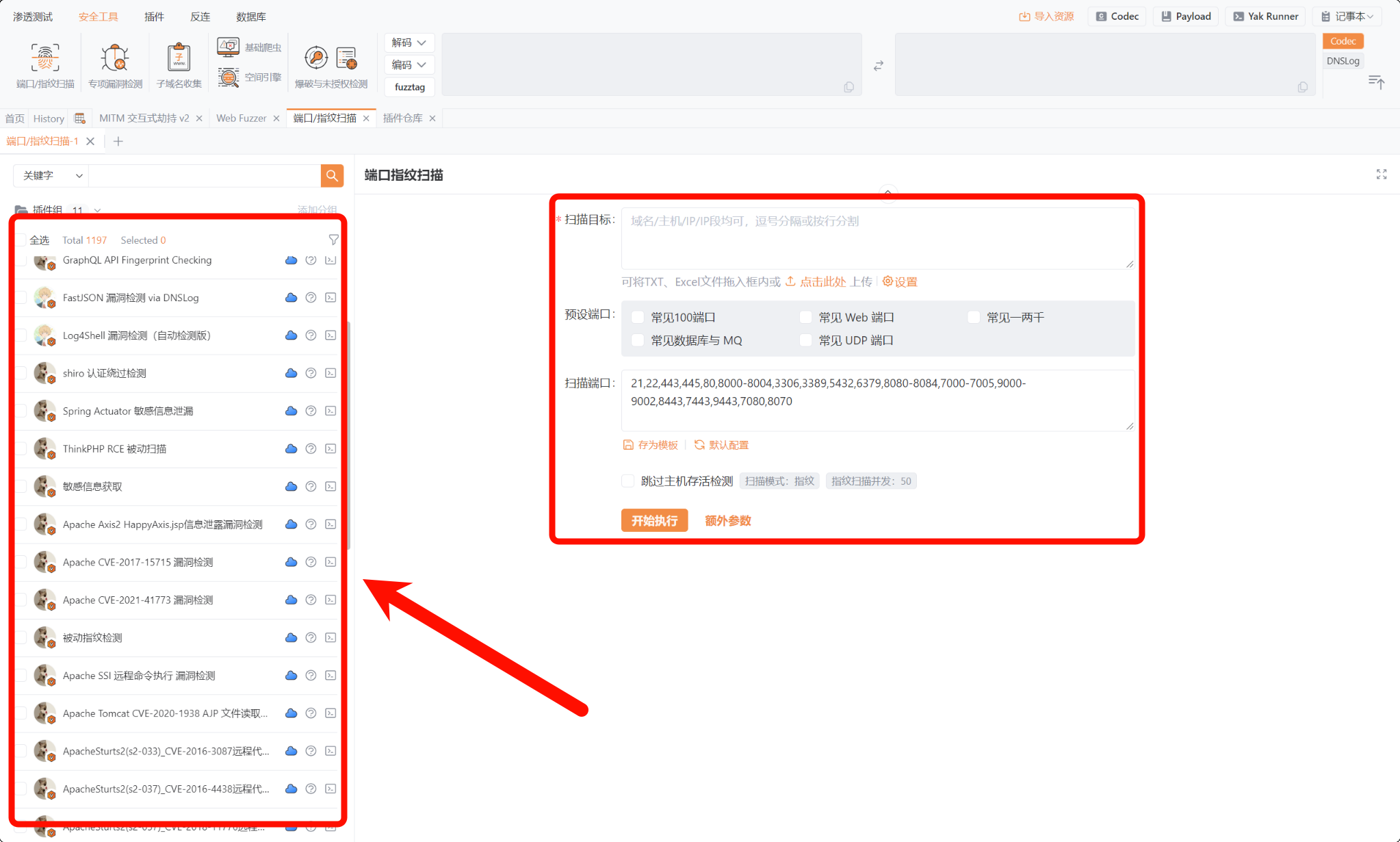Expand the 解码 dropdown
Viewport: 1400px width, 842px height.
pyautogui.click(x=409, y=42)
